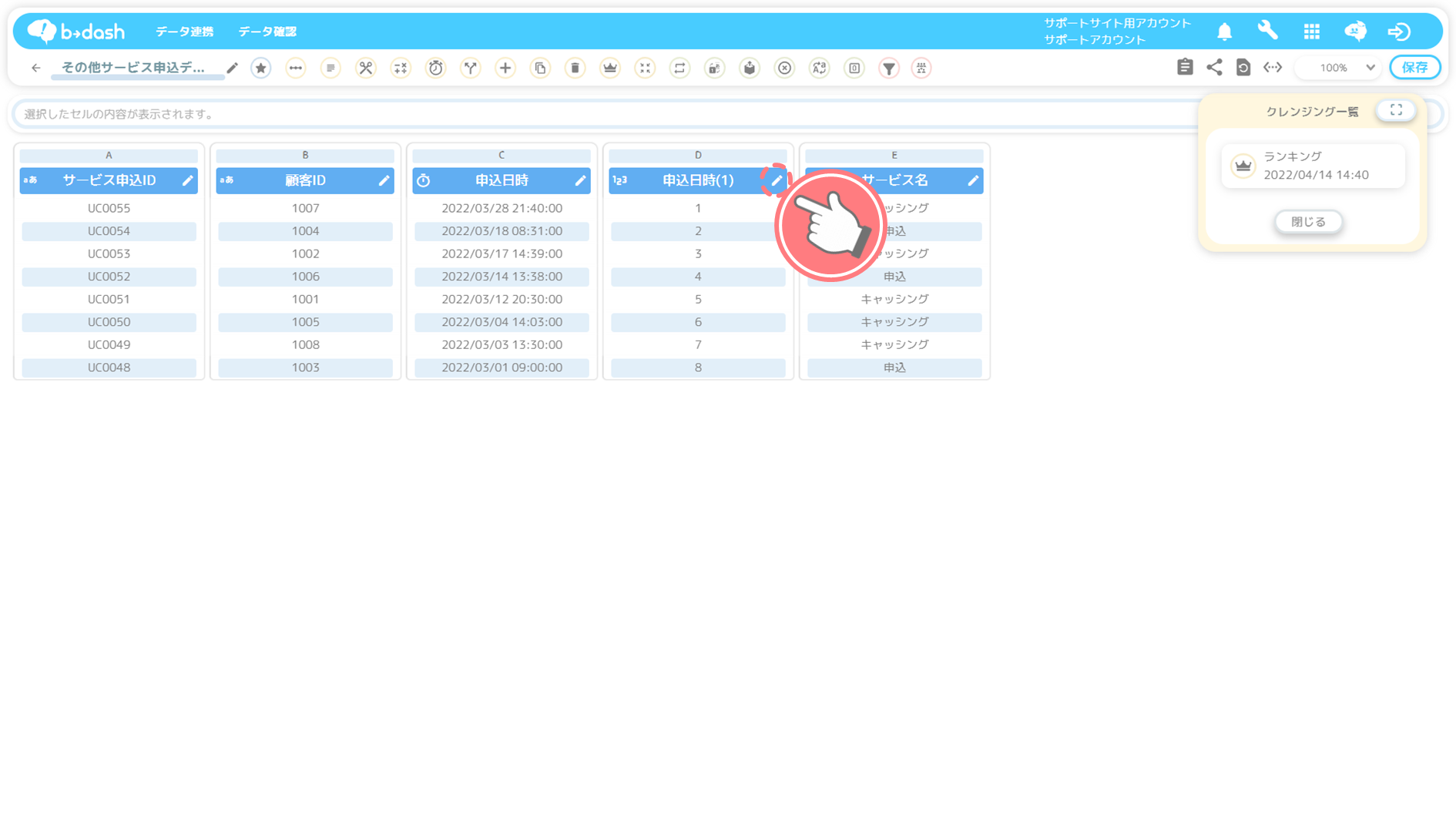Image resolution: width=1456 pixels, height=819 pixels.
Task: Select cell UC0052
Action: [109, 277]
